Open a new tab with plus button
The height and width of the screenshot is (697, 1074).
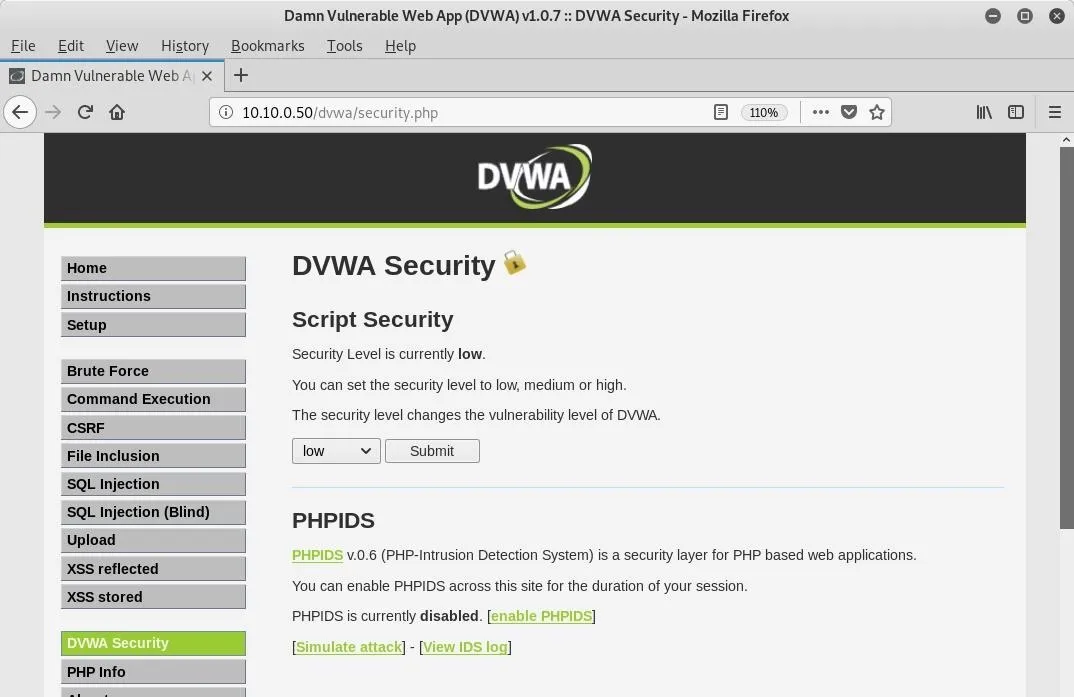(x=240, y=75)
